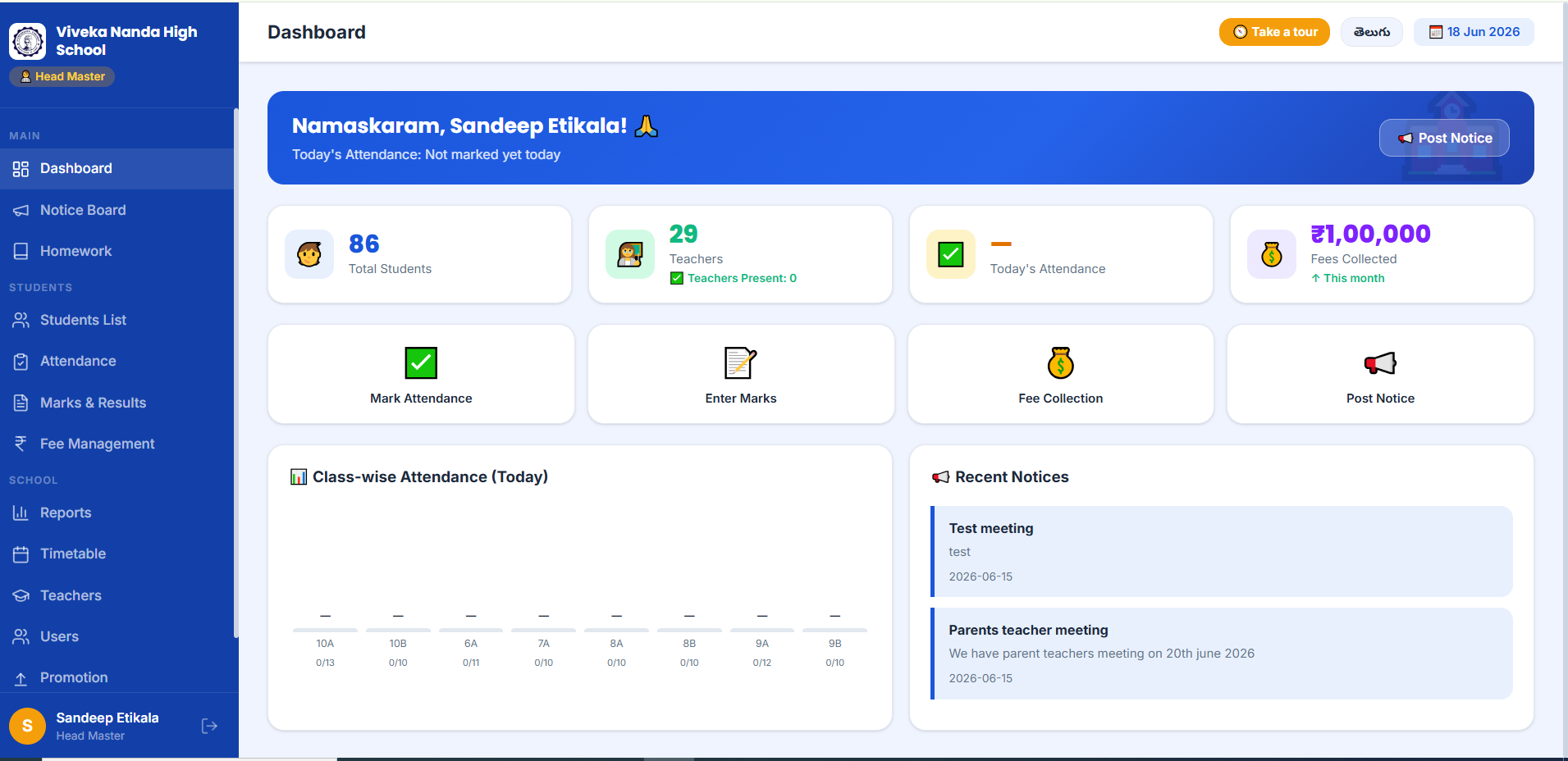Viewport: 1568px width, 761px height.
Task: Open Promotion menu item
Action: [117, 678]
